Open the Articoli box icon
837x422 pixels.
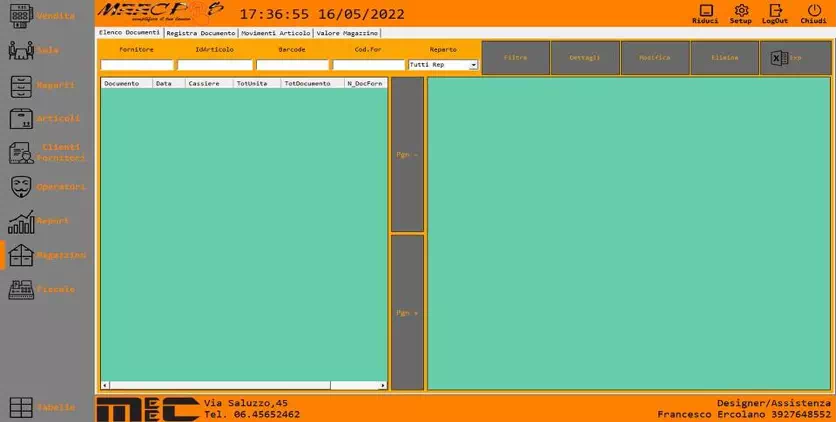pyautogui.click(x=21, y=119)
